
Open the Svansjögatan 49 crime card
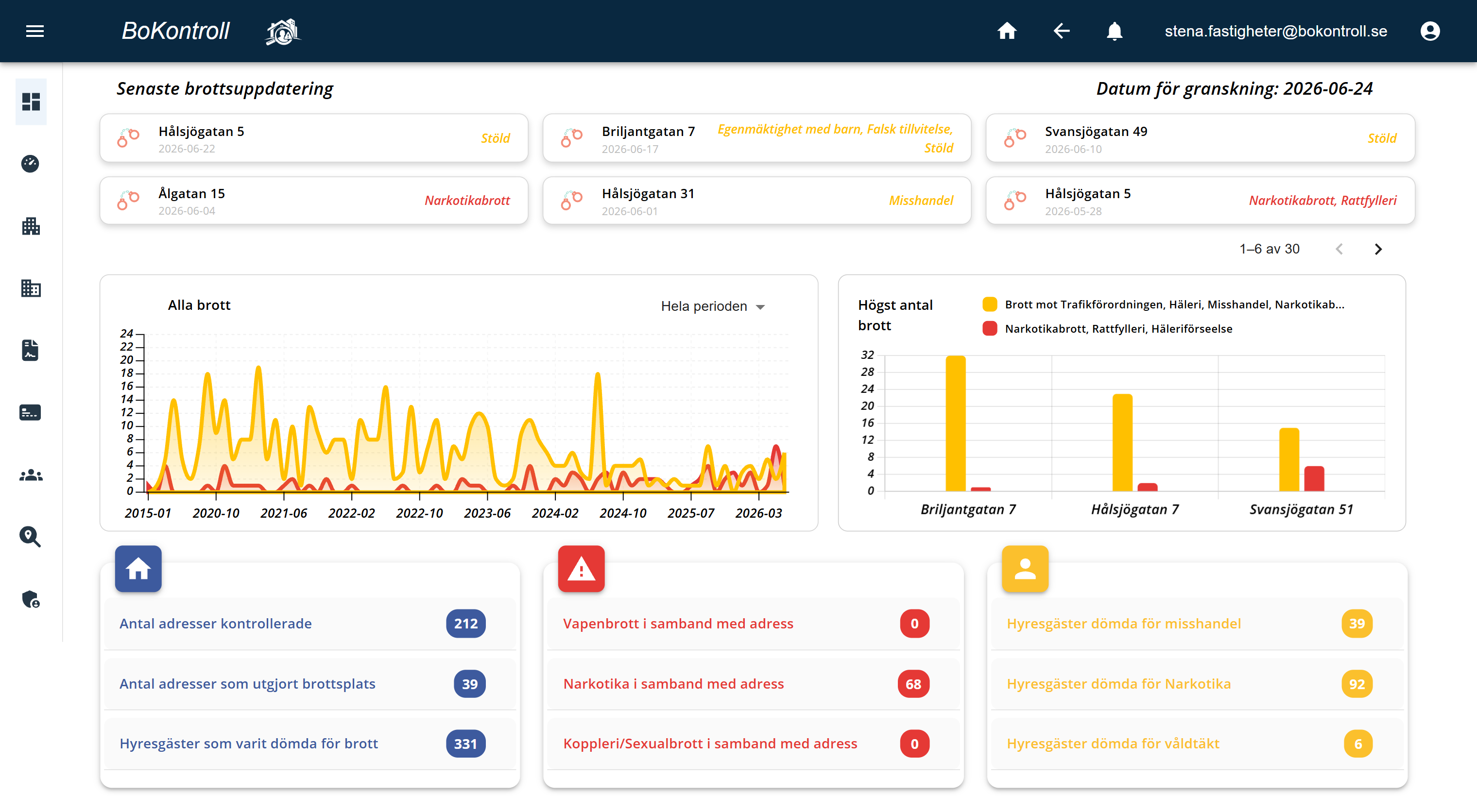click(x=1200, y=137)
